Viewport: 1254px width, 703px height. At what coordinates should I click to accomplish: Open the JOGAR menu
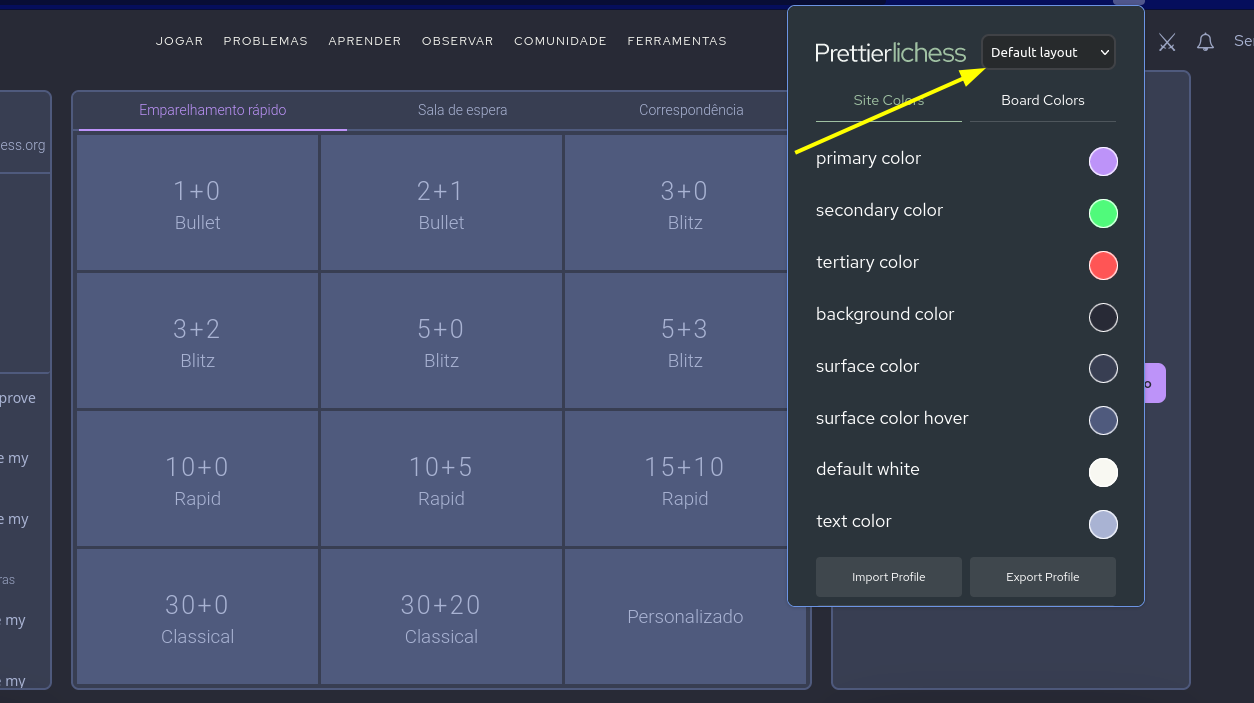179,41
